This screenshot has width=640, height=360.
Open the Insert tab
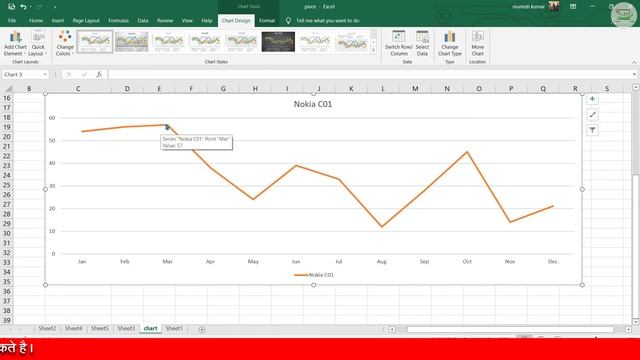coord(58,20)
